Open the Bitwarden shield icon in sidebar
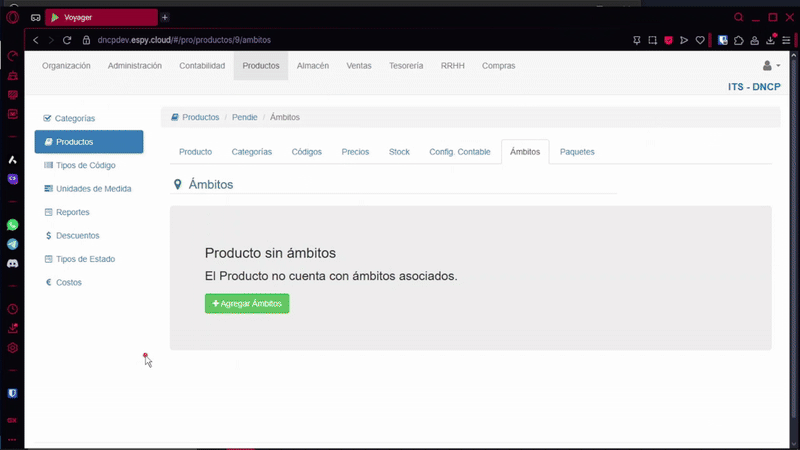 tap(13, 394)
